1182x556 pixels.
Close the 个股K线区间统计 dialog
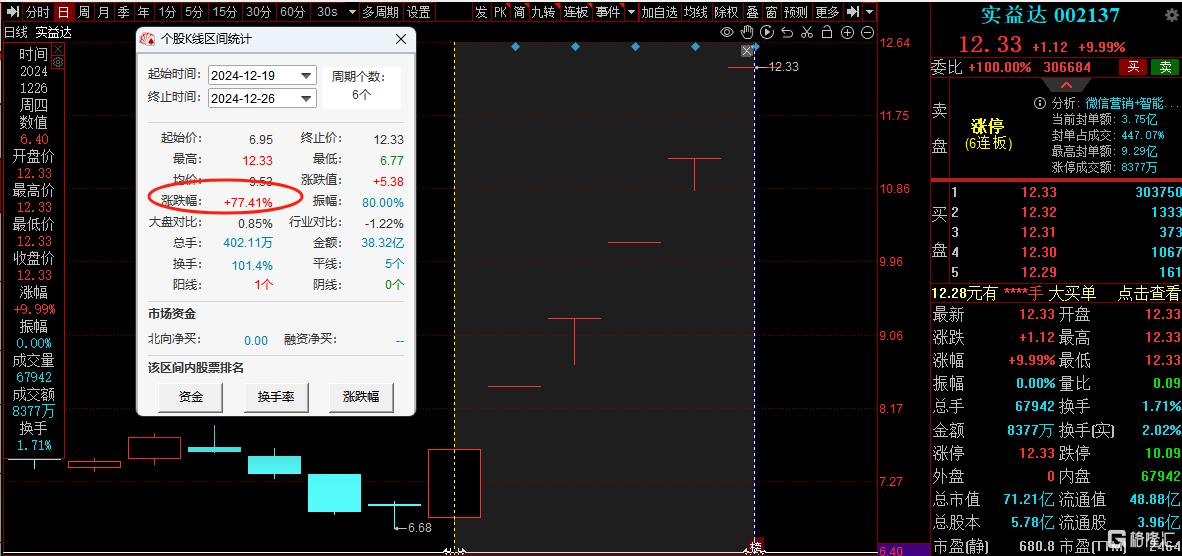[x=400, y=39]
